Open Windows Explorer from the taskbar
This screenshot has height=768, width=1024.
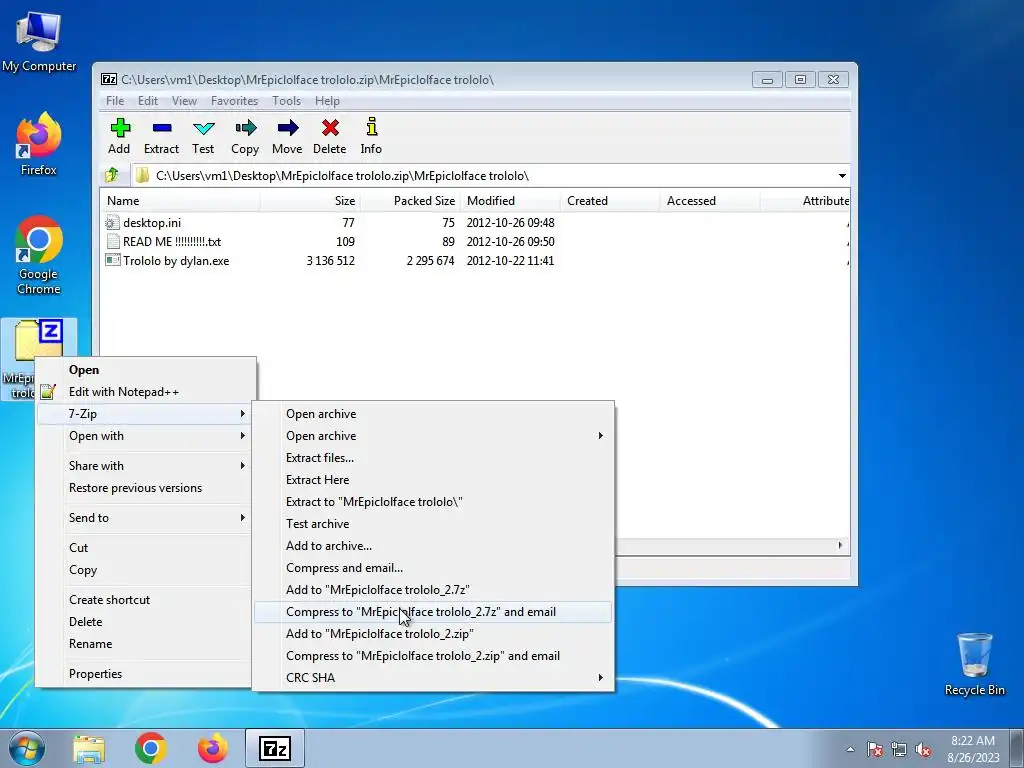click(89, 748)
